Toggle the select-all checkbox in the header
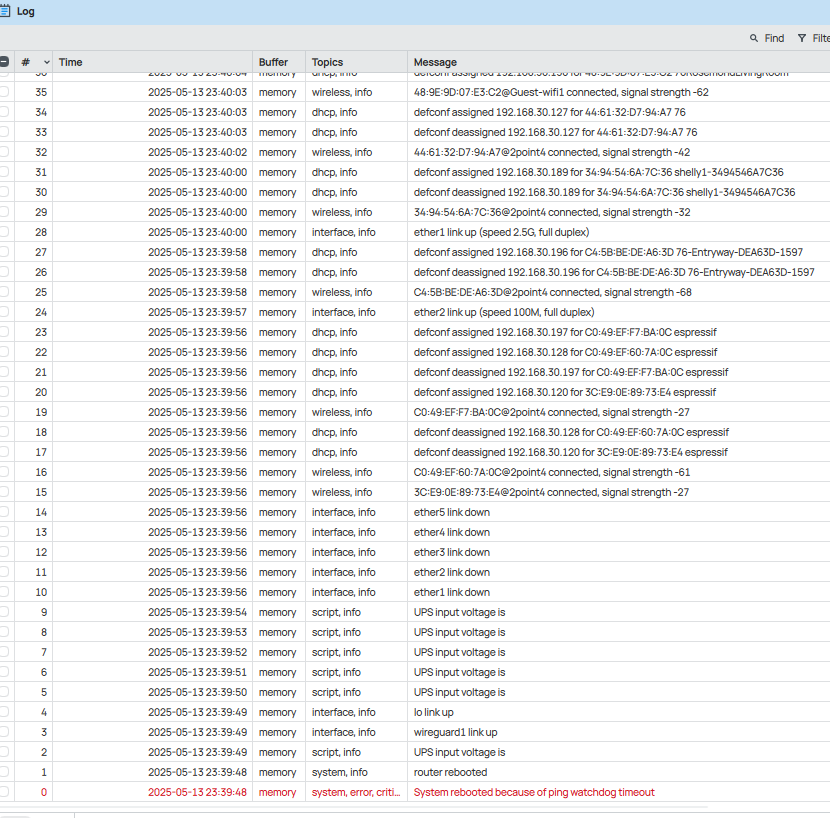The width and height of the screenshot is (830, 818). [x=4, y=62]
